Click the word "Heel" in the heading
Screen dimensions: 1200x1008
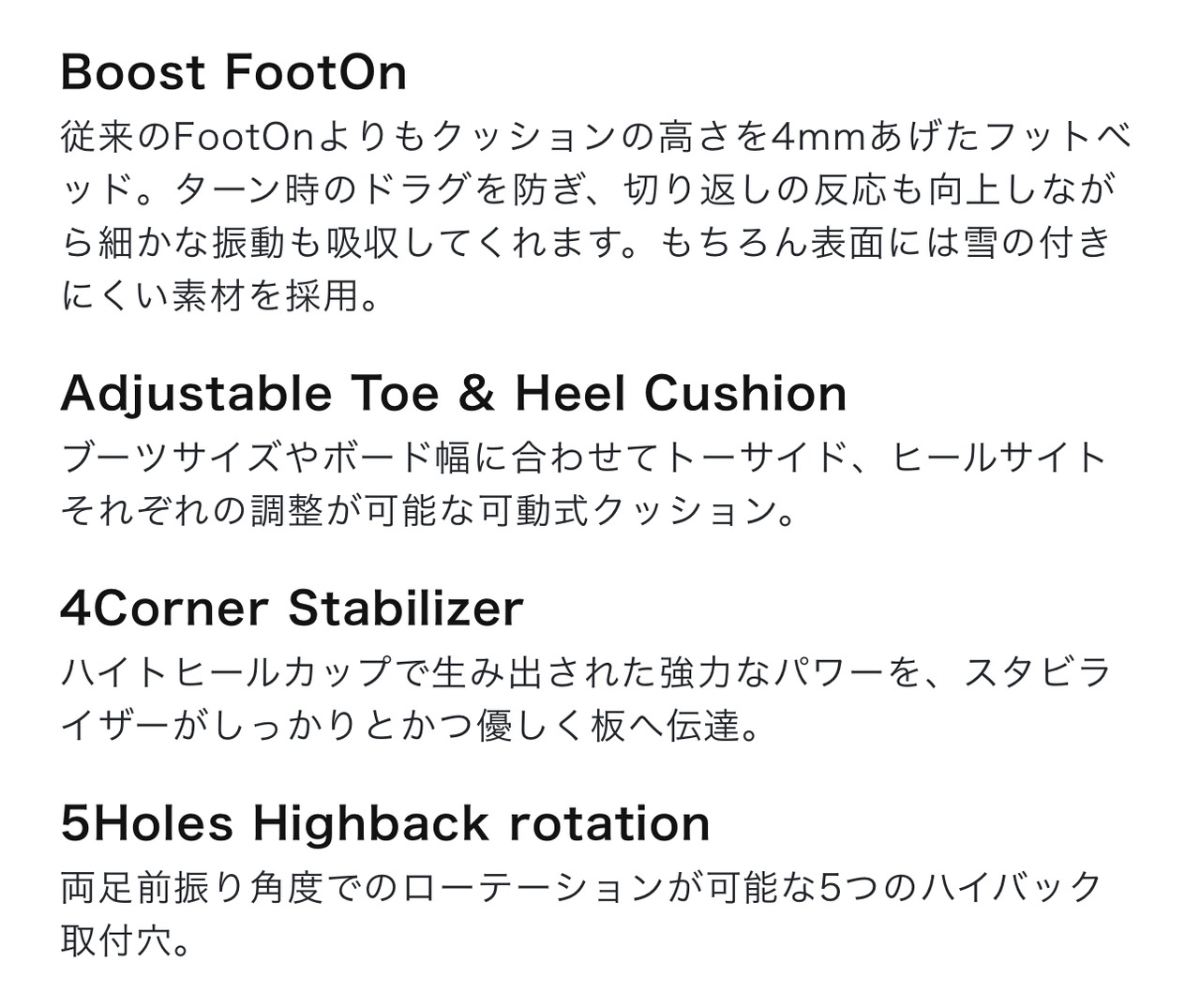pos(570,393)
